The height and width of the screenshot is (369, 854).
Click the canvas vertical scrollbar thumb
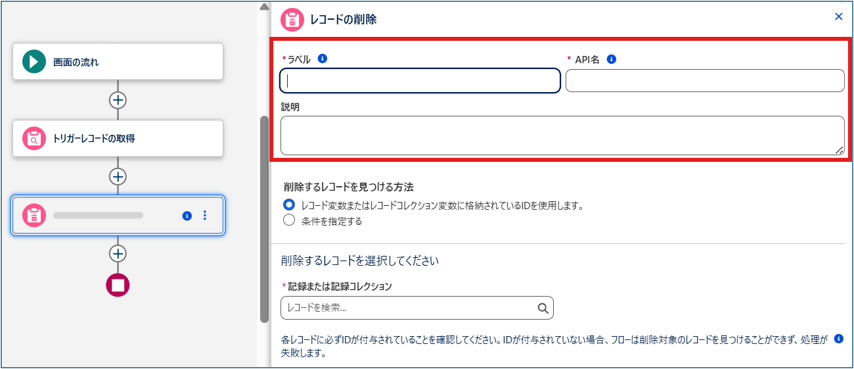coord(264,219)
